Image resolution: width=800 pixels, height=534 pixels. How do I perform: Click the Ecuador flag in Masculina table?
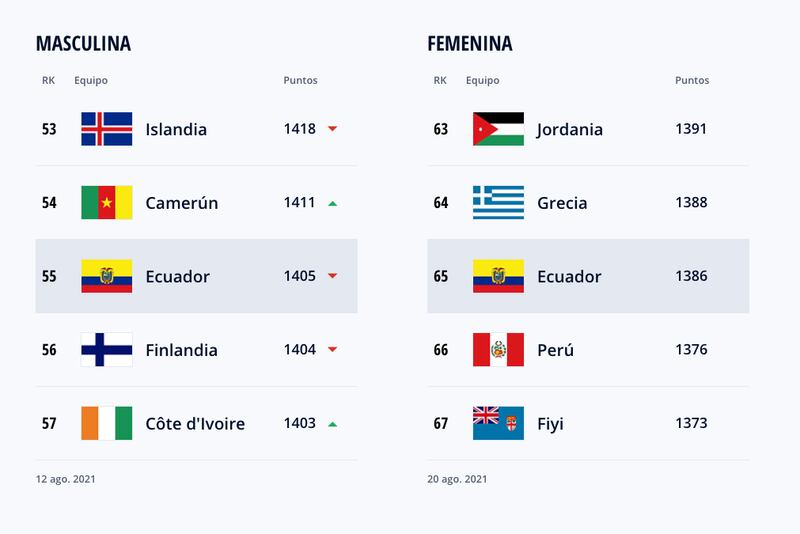107,276
